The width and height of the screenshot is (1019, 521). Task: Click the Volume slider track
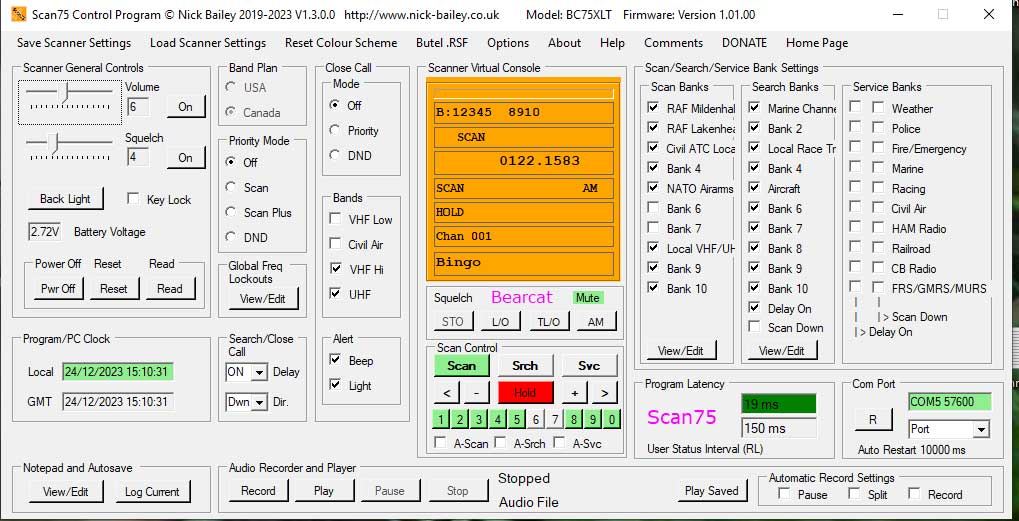tap(70, 91)
